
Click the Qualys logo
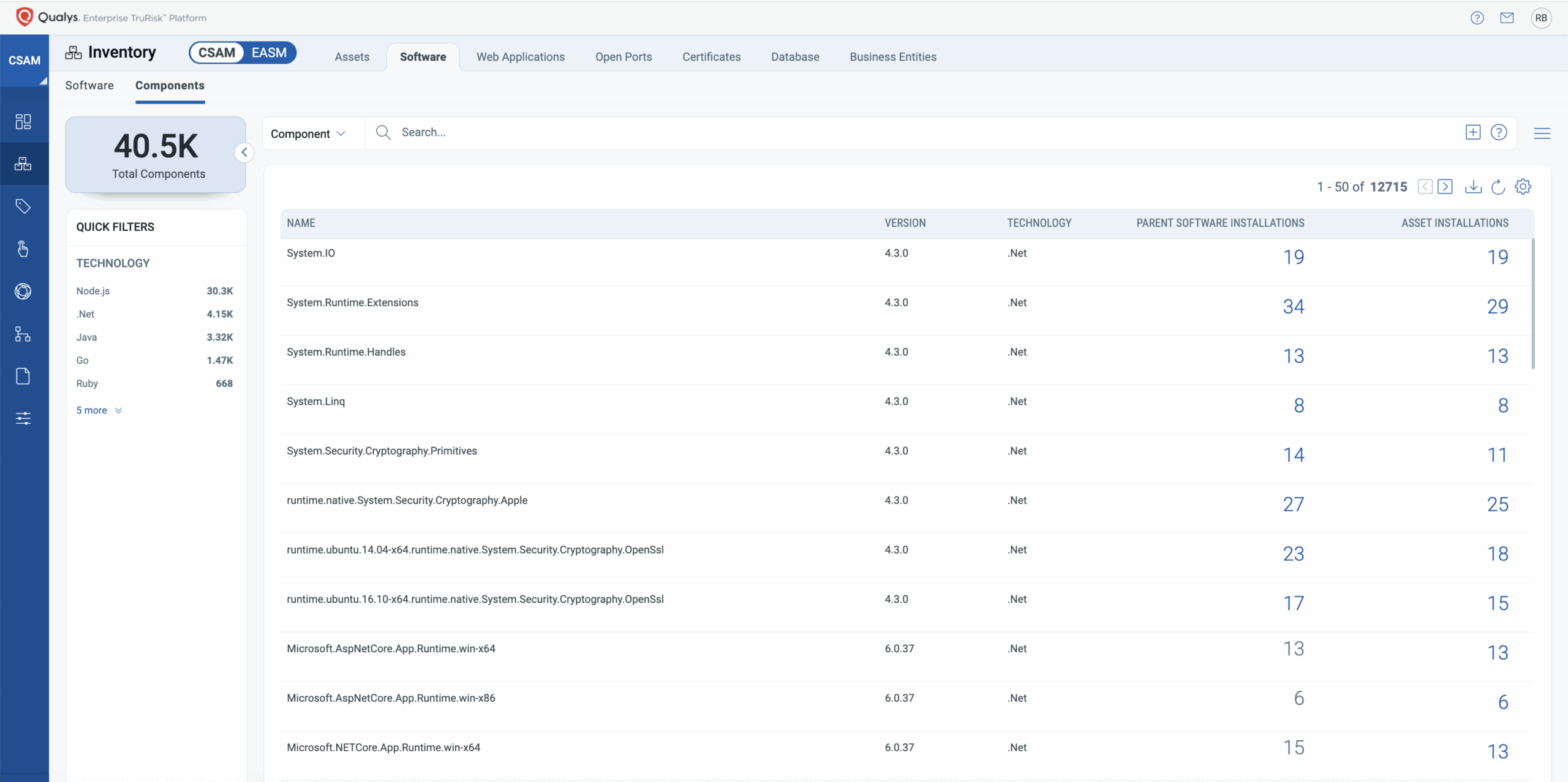pyautogui.click(x=24, y=17)
